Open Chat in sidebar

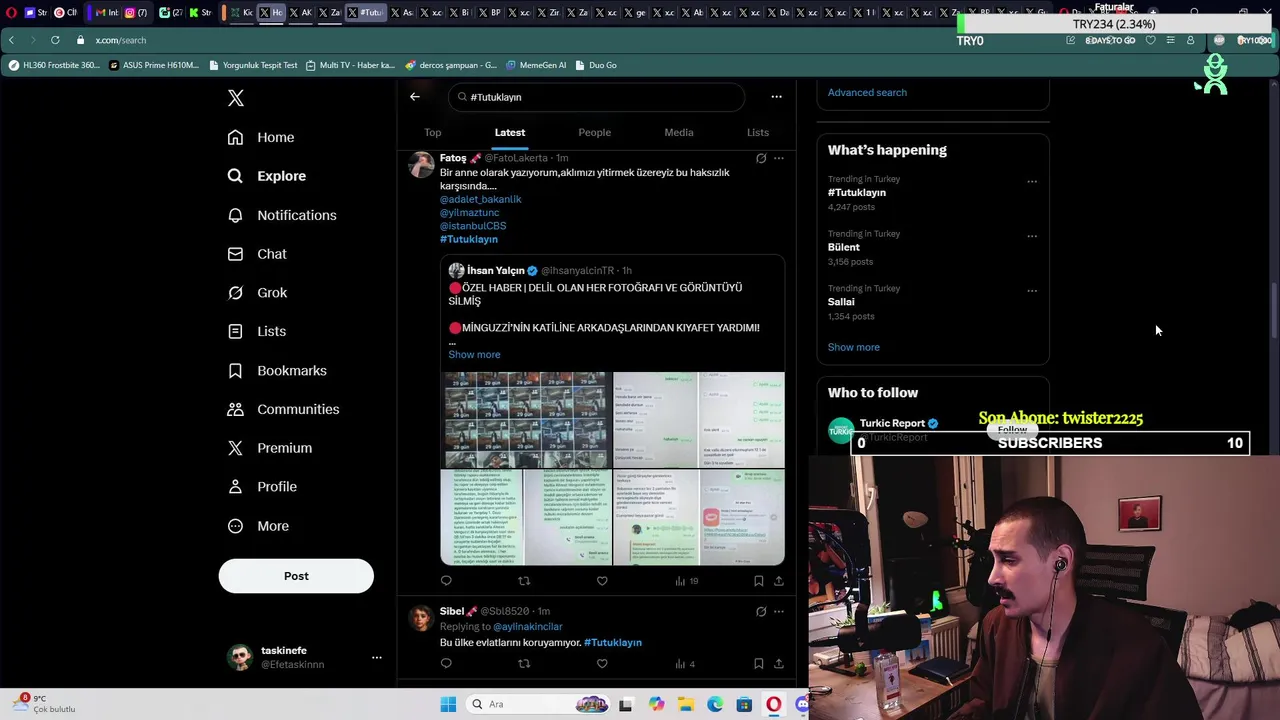coord(257,254)
